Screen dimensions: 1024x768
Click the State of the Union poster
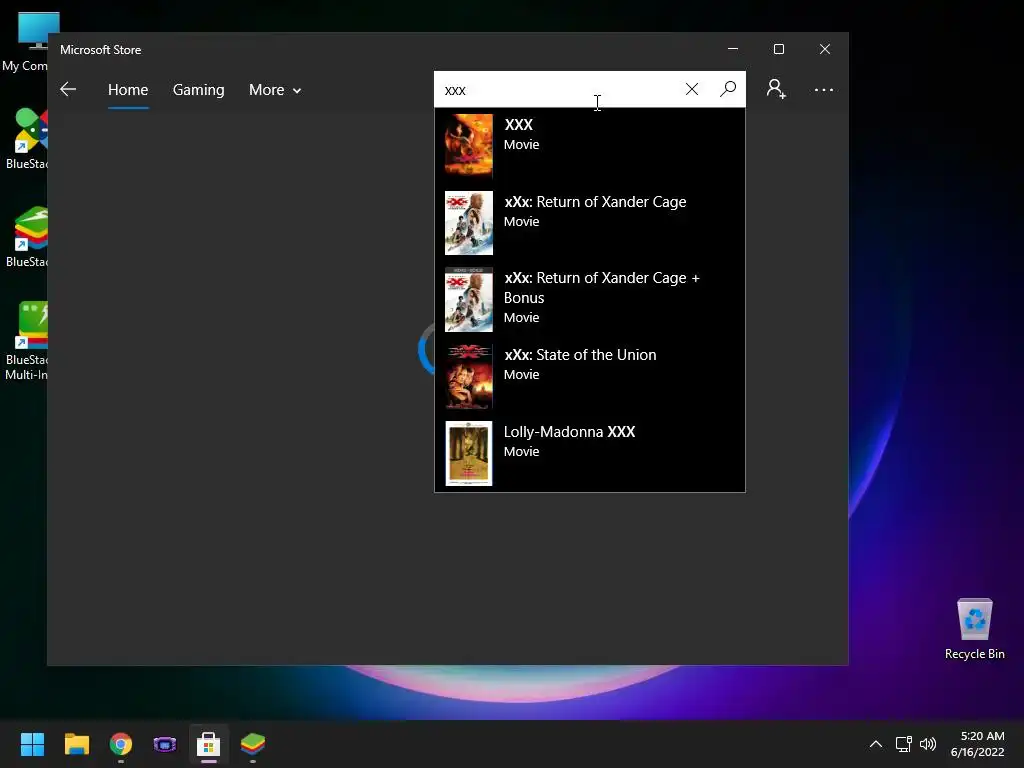point(469,377)
